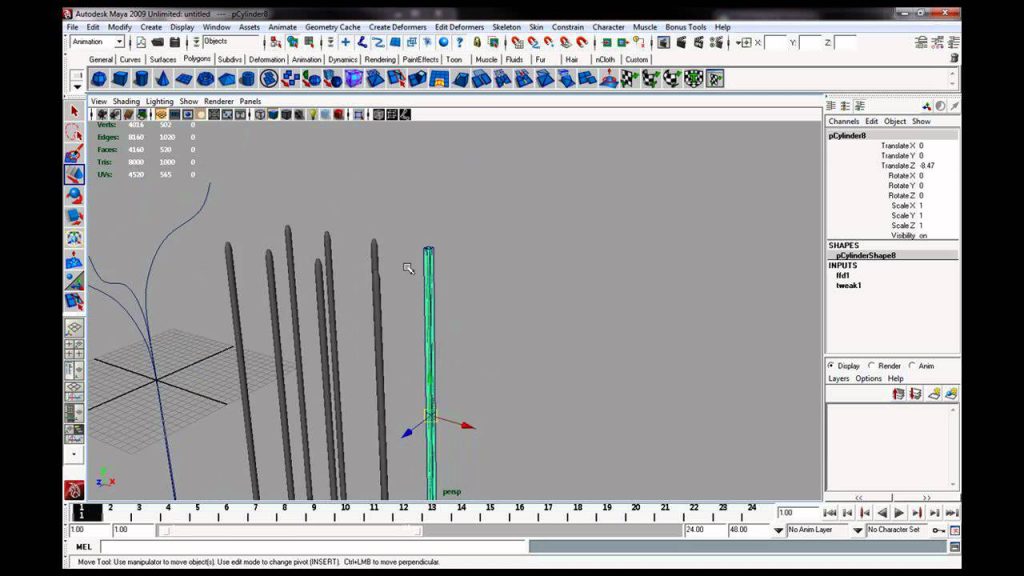Select the Display layer radio button

(x=831, y=366)
